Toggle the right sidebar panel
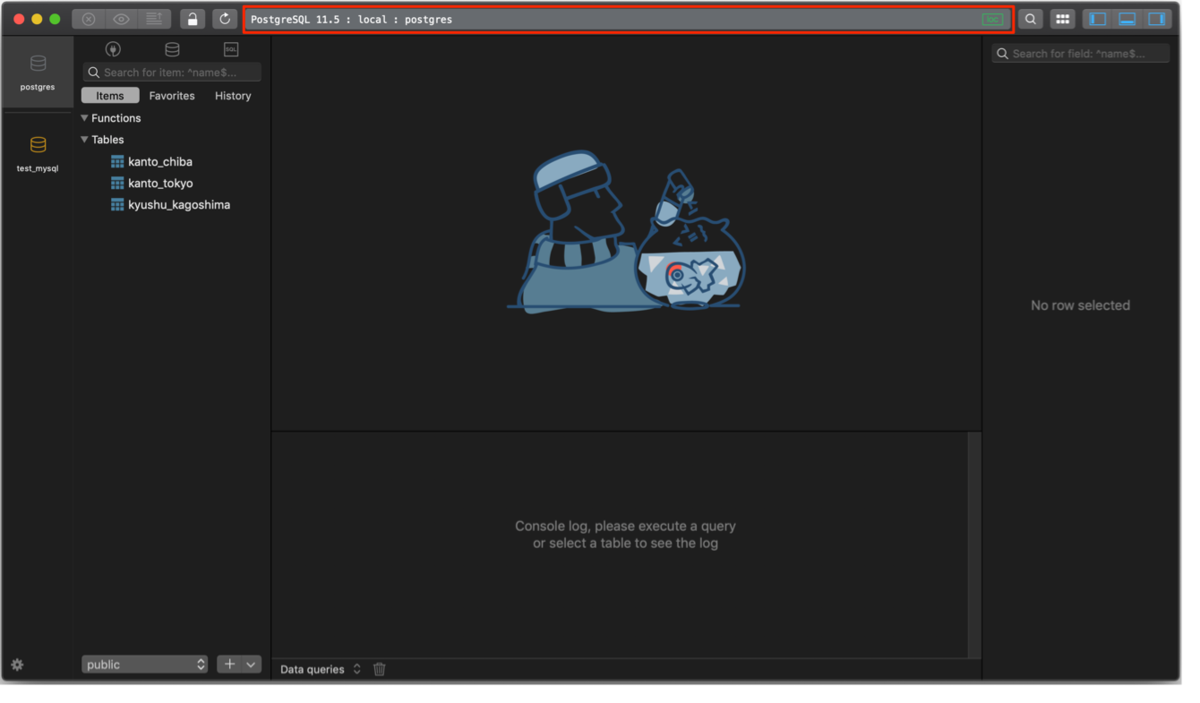This screenshot has height=703, width=1200. pos(1157,19)
